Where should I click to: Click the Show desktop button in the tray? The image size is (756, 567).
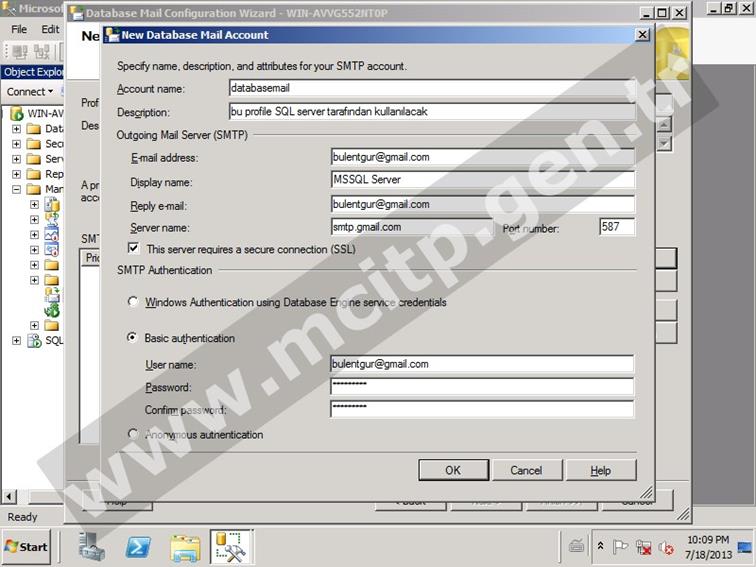tap(745, 547)
